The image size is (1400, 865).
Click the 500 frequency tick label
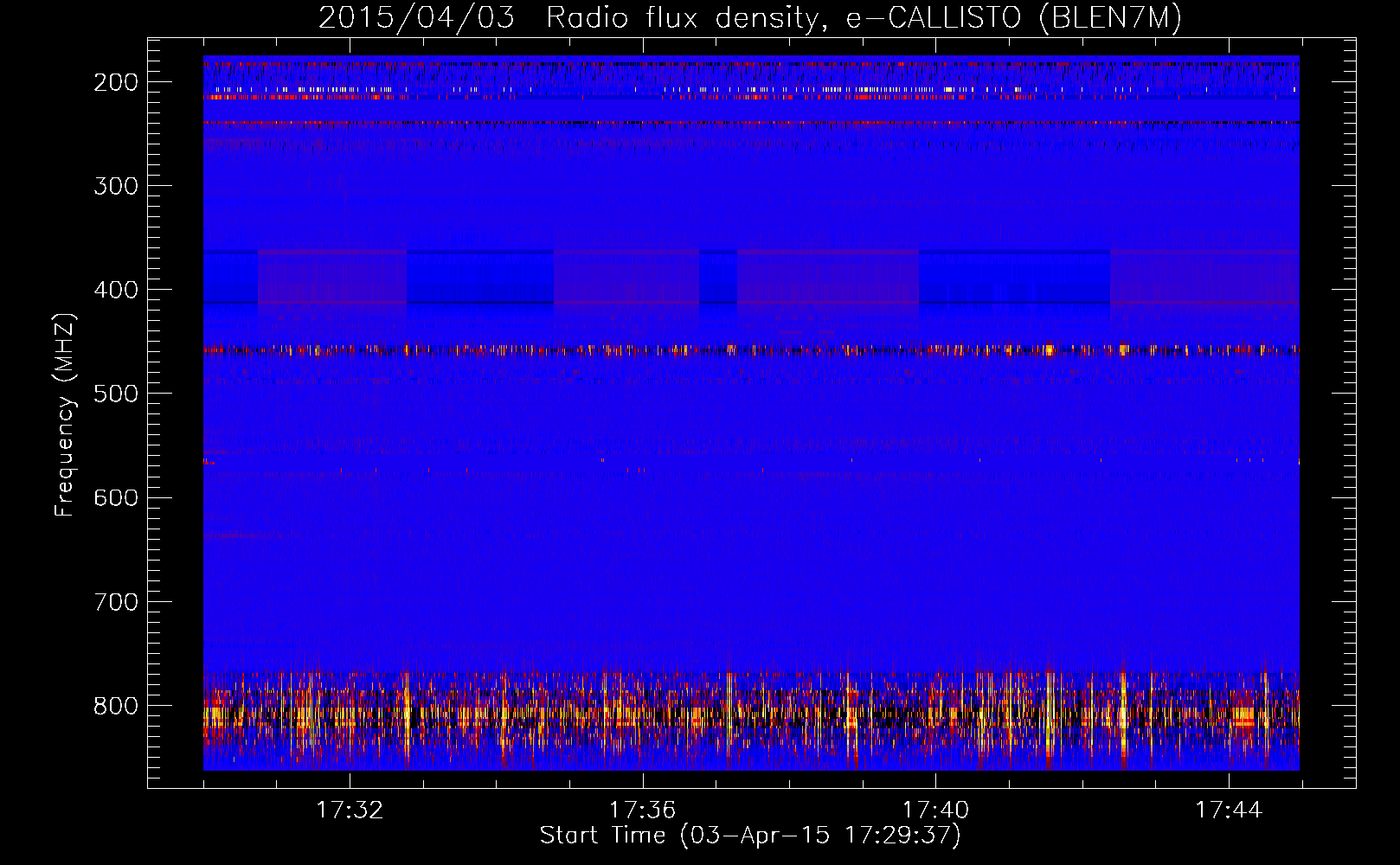coord(116,394)
